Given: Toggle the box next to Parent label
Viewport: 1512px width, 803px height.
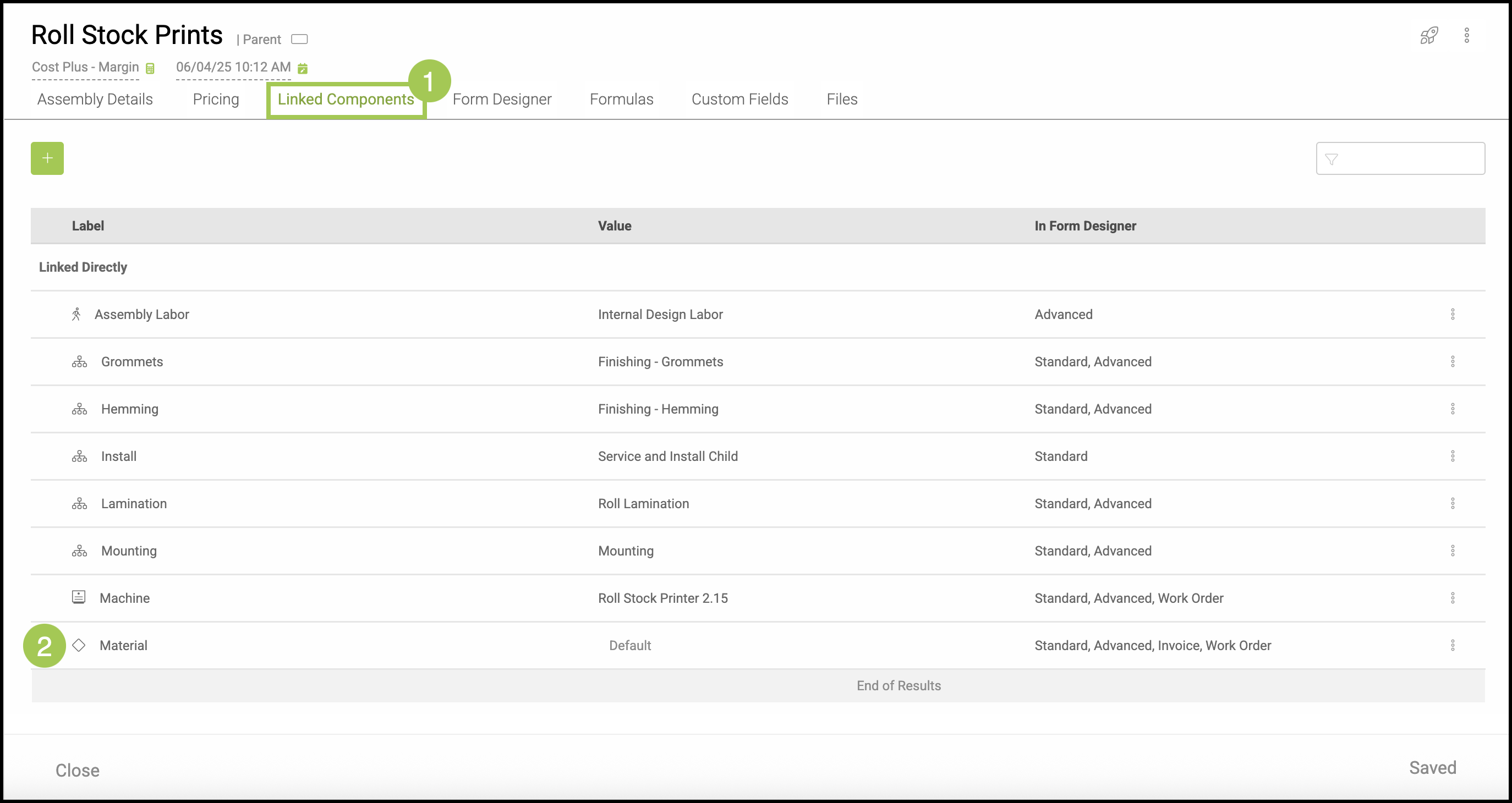Looking at the screenshot, I should pos(299,39).
